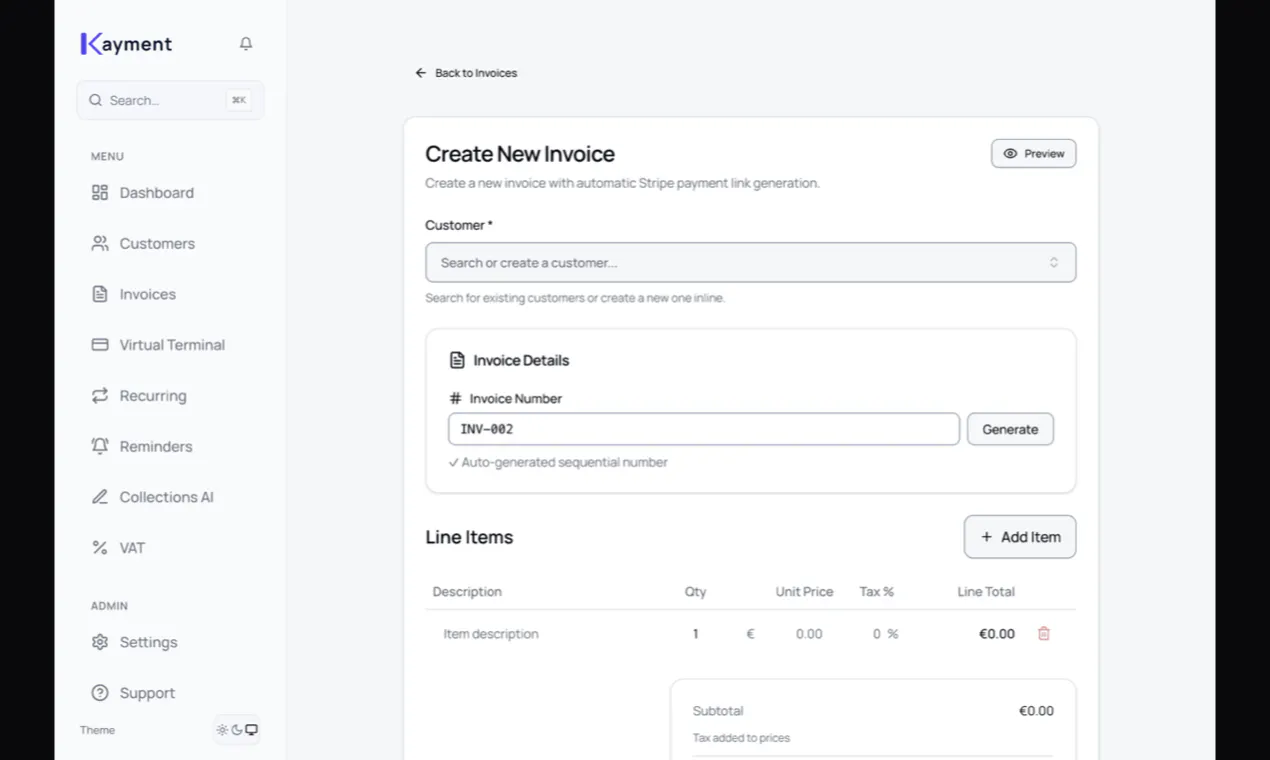
Task: Click the Virtual Terminal card icon
Action: pyautogui.click(x=100, y=345)
